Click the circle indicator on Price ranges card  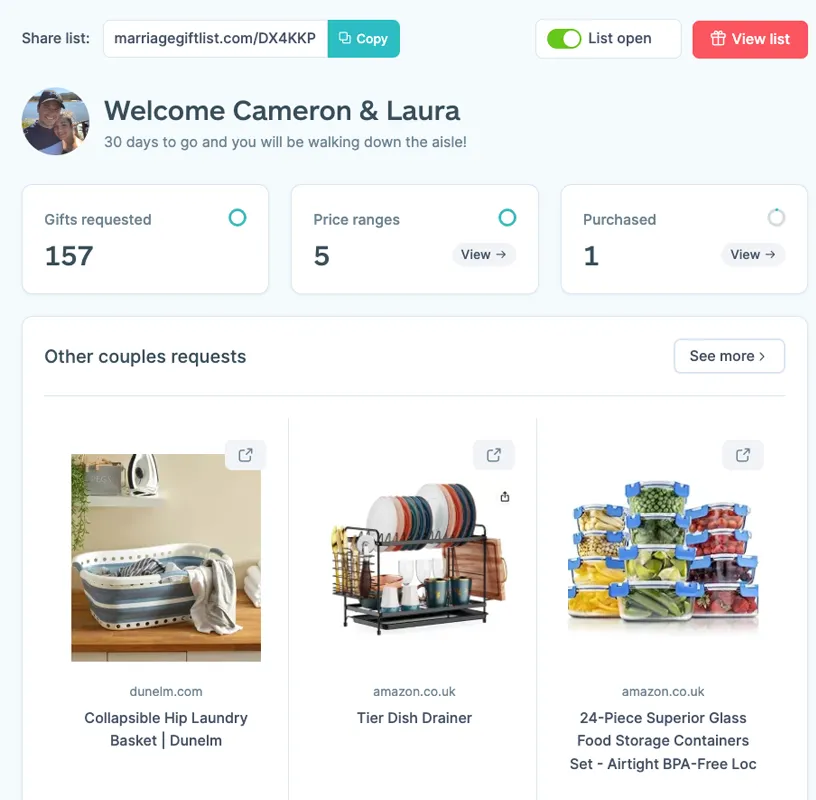(507, 217)
